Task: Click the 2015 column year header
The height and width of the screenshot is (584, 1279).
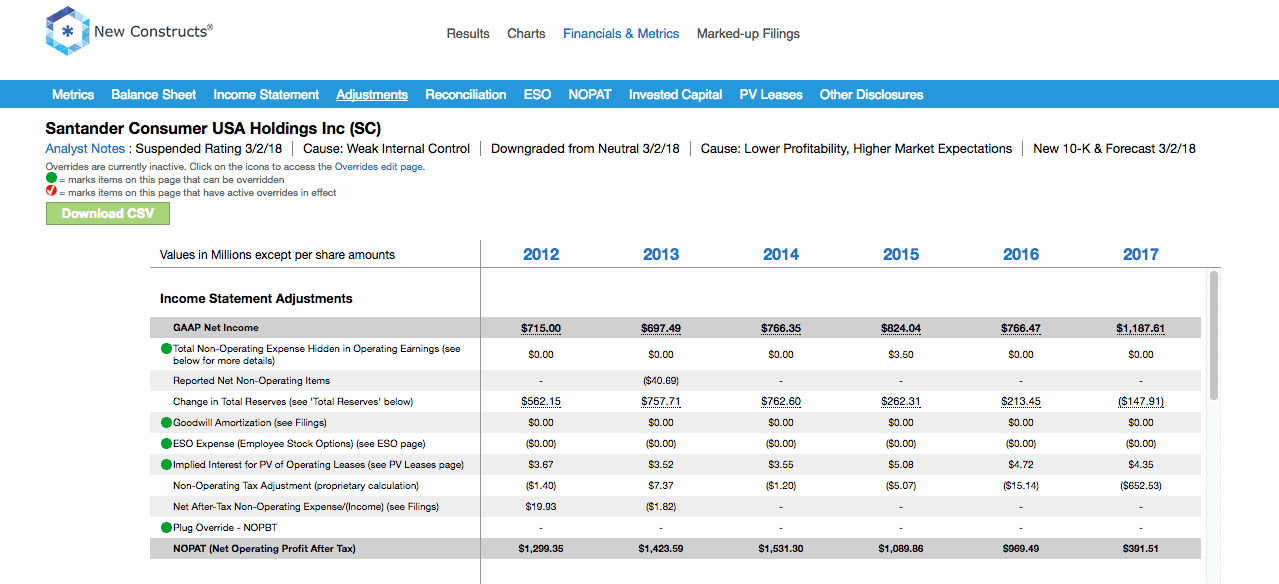Action: click(901, 254)
